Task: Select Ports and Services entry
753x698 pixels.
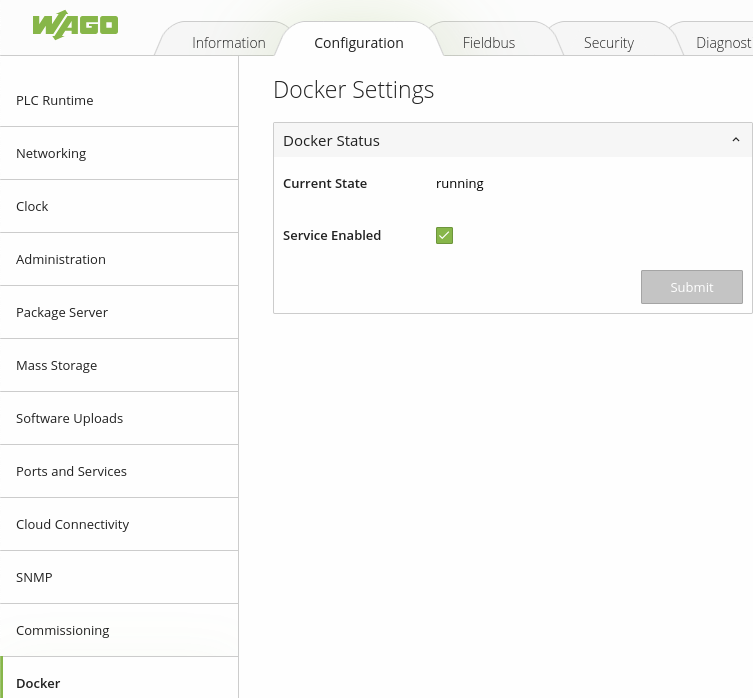Action: point(119,471)
